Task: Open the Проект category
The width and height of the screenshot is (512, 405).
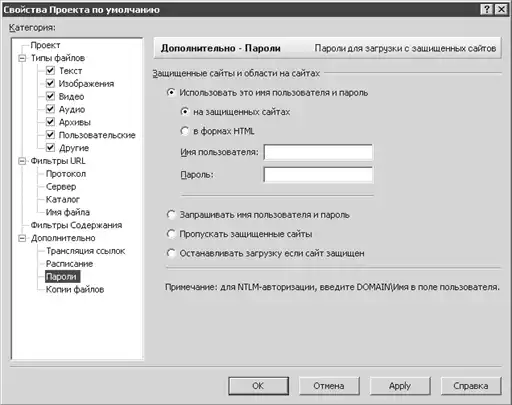Action: click(45, 45)
